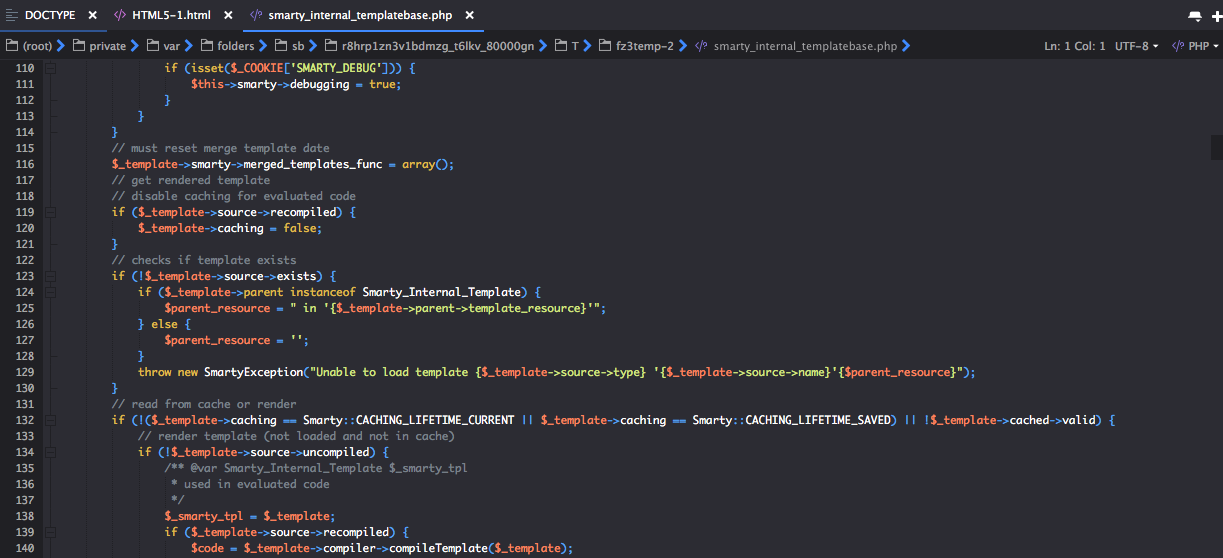Click the DOCTYPE tab text icon
The height and width of the screenshot is (558, 1223).
(x=12, y=16)
